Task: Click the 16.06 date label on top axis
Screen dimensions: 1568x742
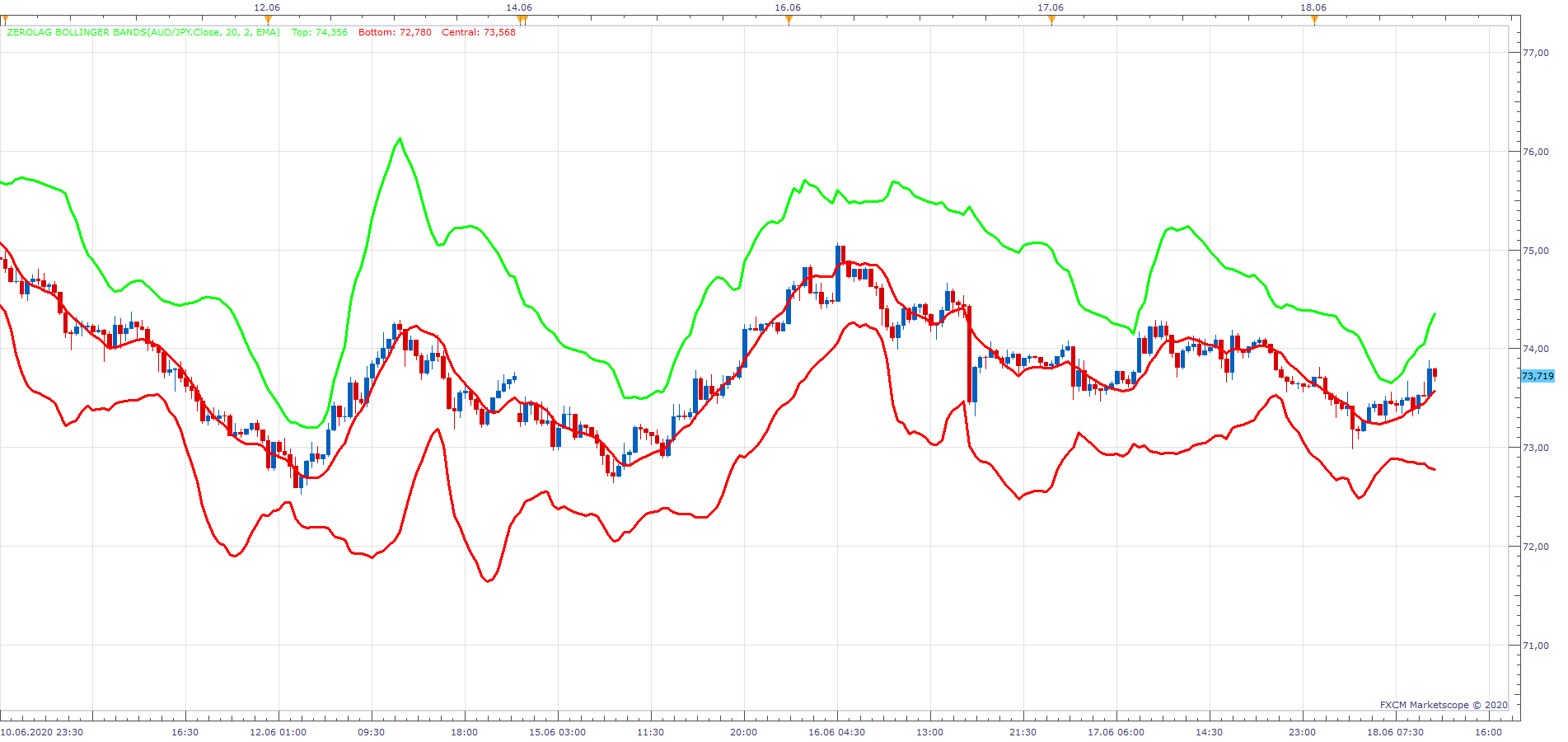Action: coord(788,7)
